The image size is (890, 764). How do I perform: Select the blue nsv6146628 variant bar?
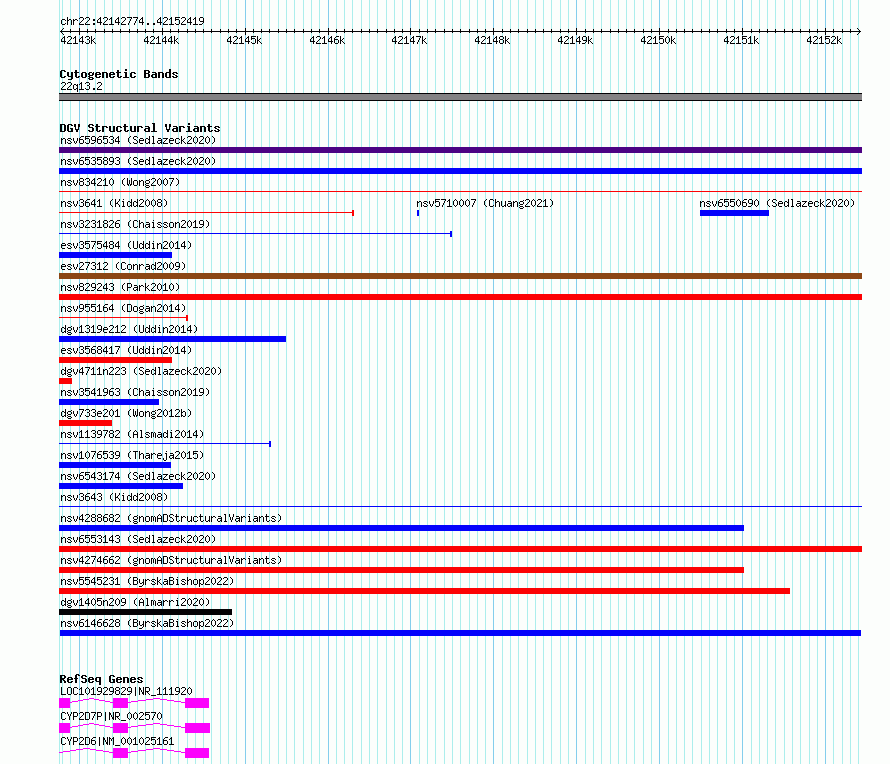pos(460,633)
